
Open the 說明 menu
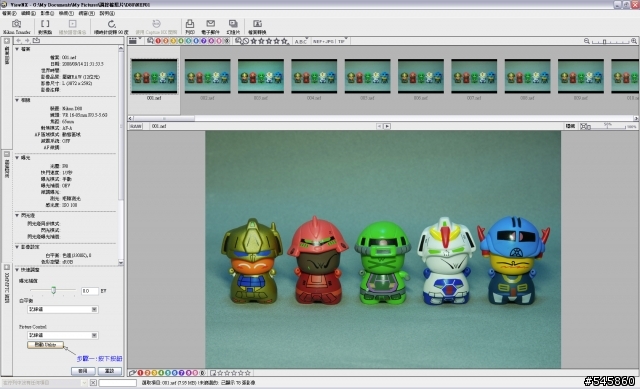pyautogui.click(x=107, y=13)
